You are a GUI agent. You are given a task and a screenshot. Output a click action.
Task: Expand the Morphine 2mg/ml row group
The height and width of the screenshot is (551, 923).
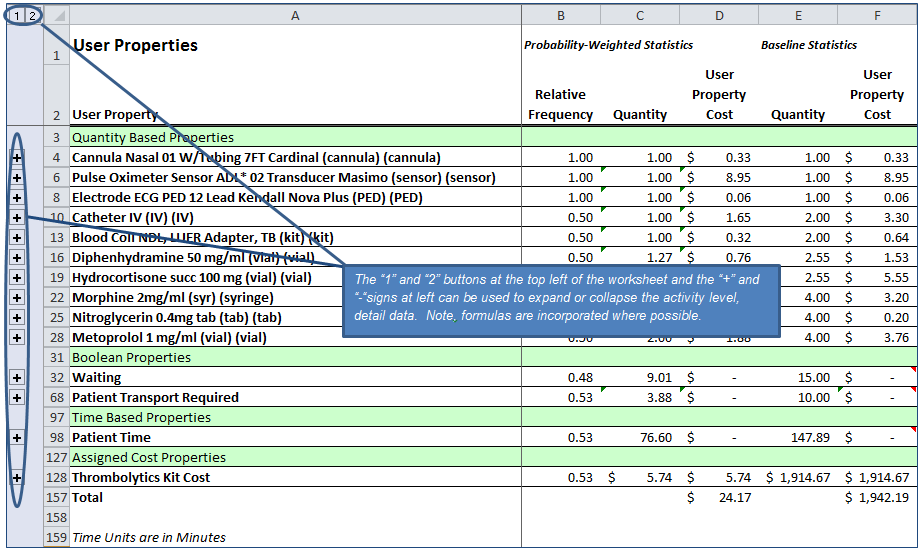click(17, 298)
